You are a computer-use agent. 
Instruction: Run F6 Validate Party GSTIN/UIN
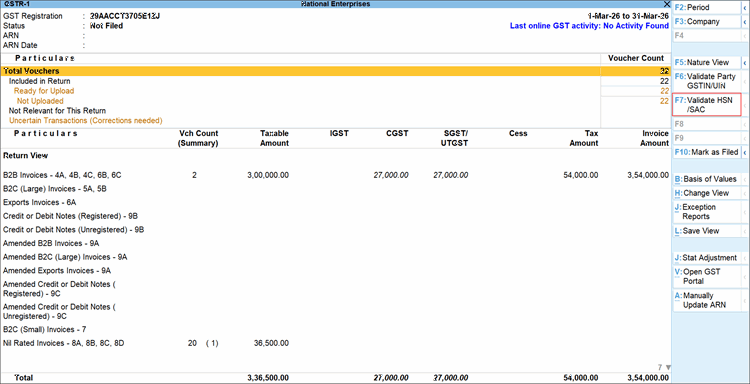(x=707, y=81)
